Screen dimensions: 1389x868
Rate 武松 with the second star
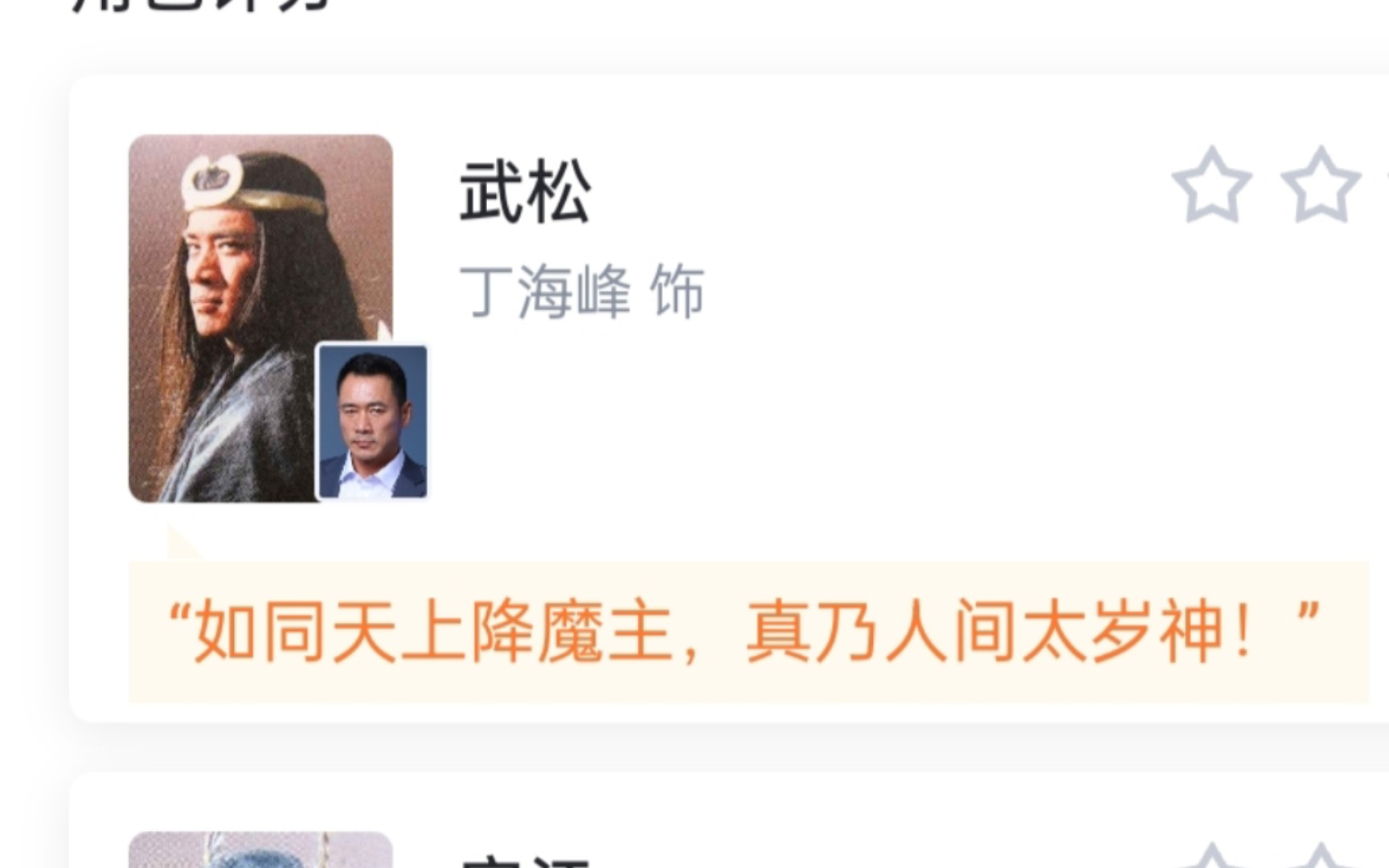pyautogui.click(x=1320, y=185)
